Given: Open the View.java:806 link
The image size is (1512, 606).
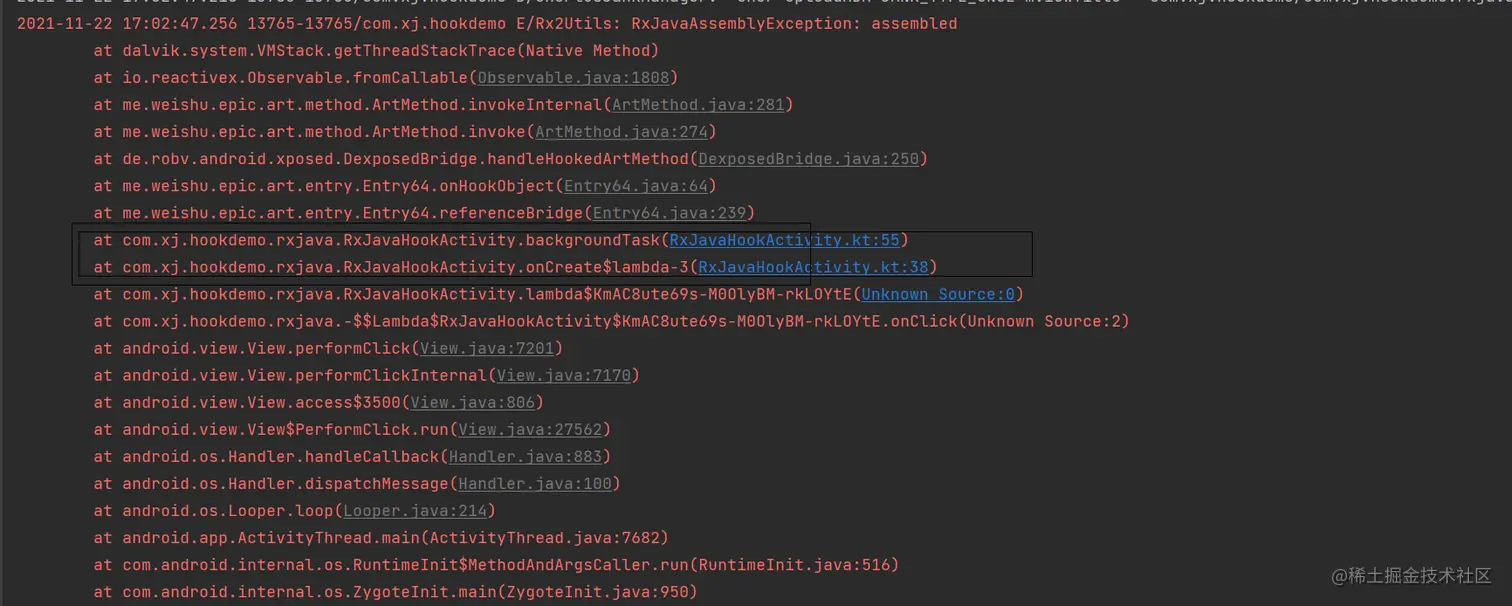Looking at the screenshot, I should pos(473,402).
